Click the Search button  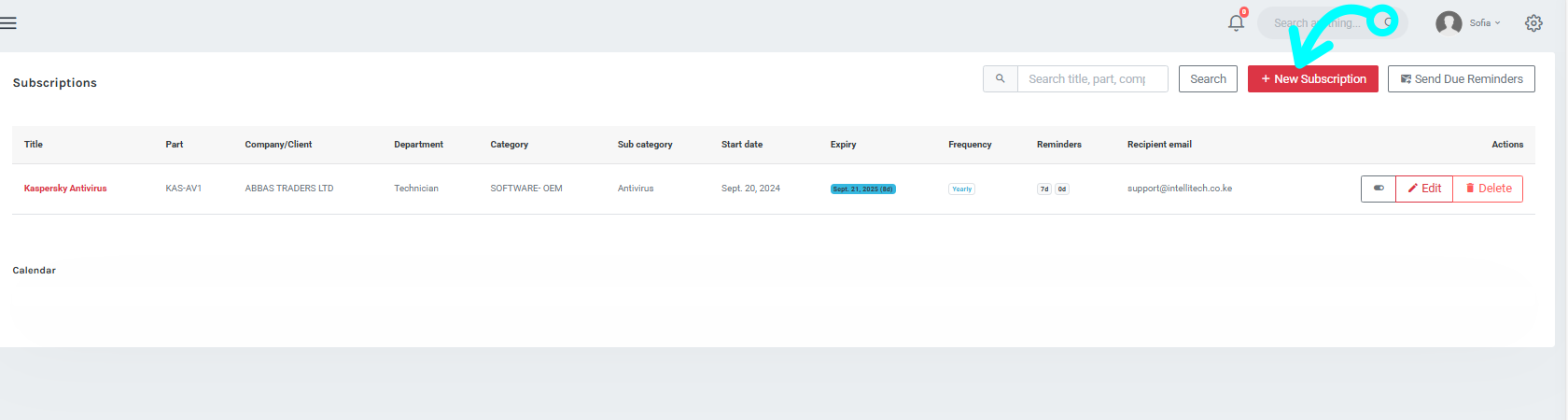[1208, 79]
